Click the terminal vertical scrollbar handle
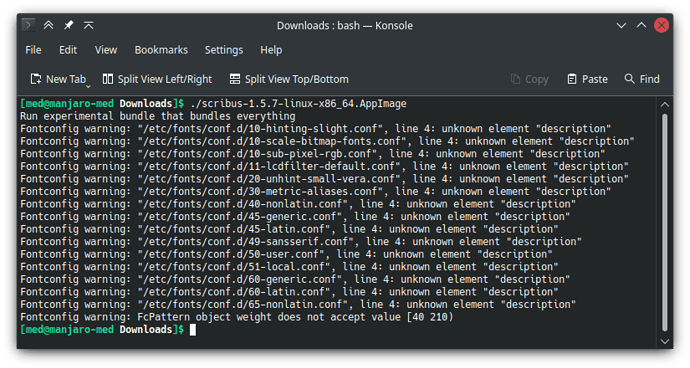690x368 pixels. pos(664,223)
